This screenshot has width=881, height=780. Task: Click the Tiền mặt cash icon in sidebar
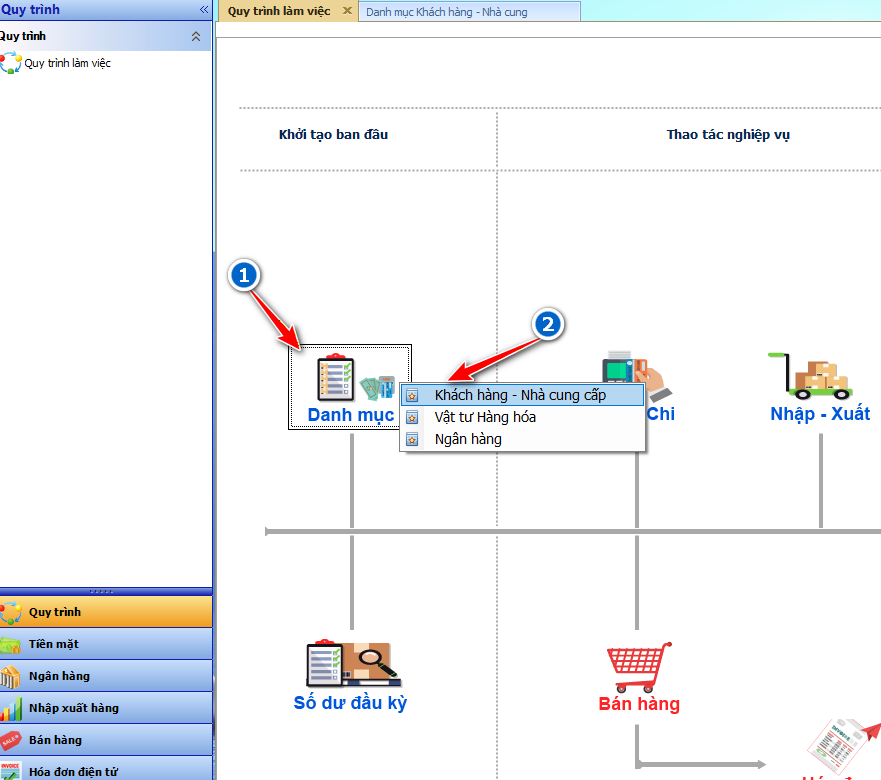(x=11, y=644)
